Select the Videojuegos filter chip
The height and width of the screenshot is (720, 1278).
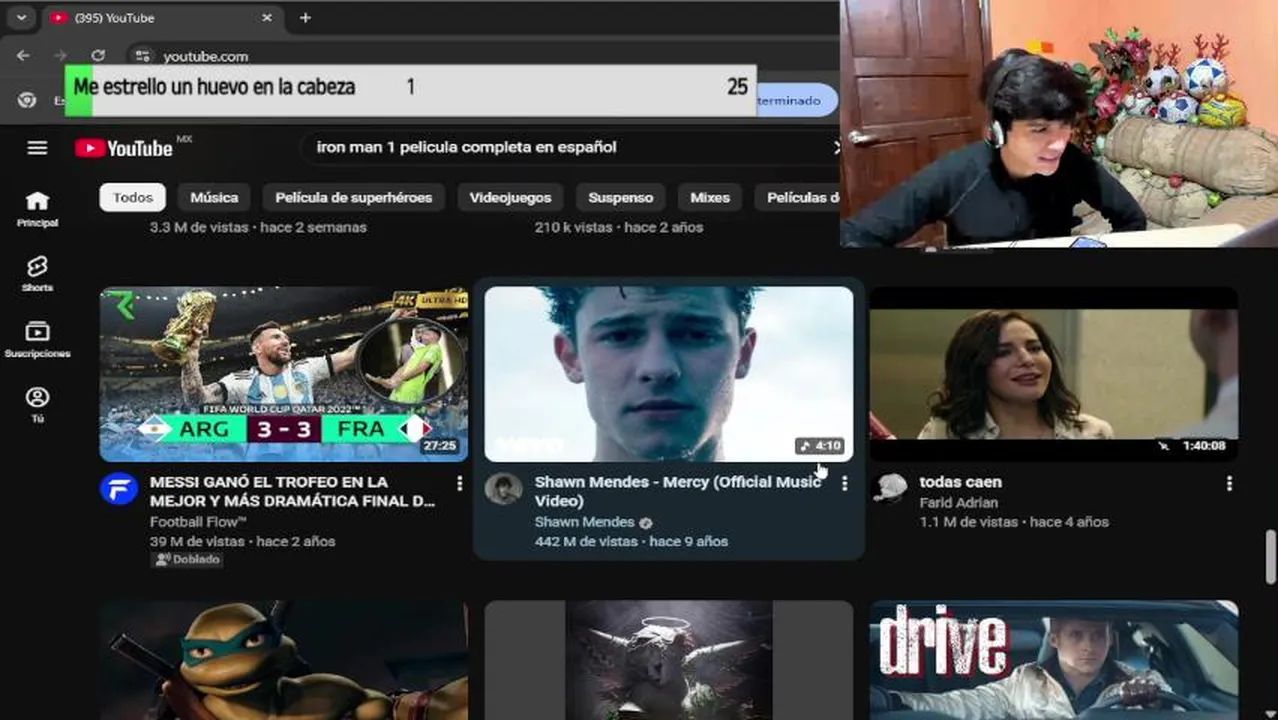(510, 197)
